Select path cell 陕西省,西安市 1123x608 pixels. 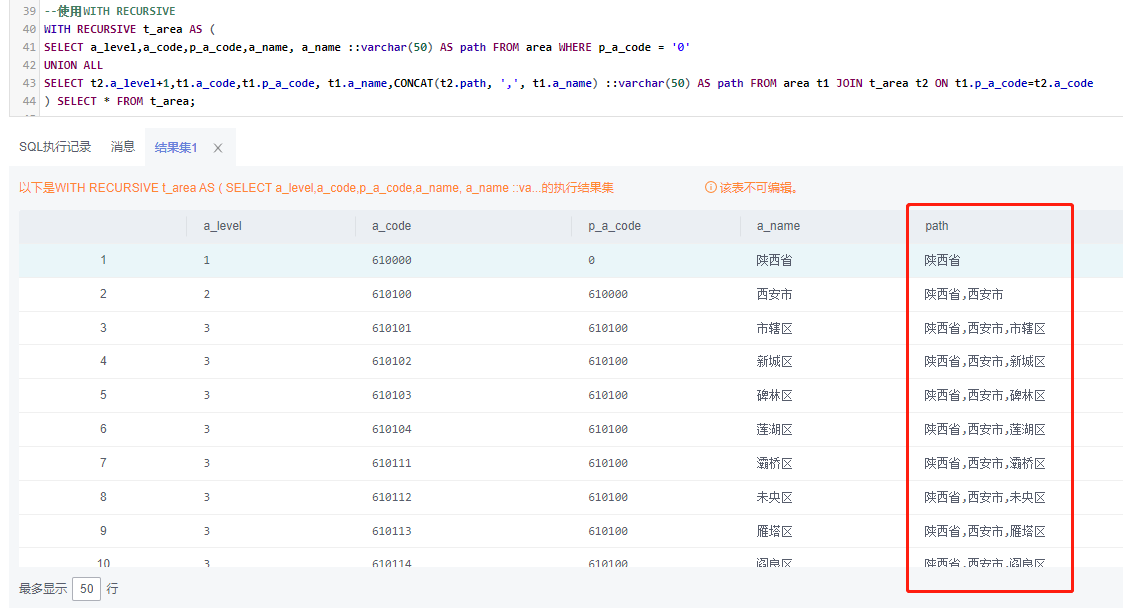[x=963, y=294]
